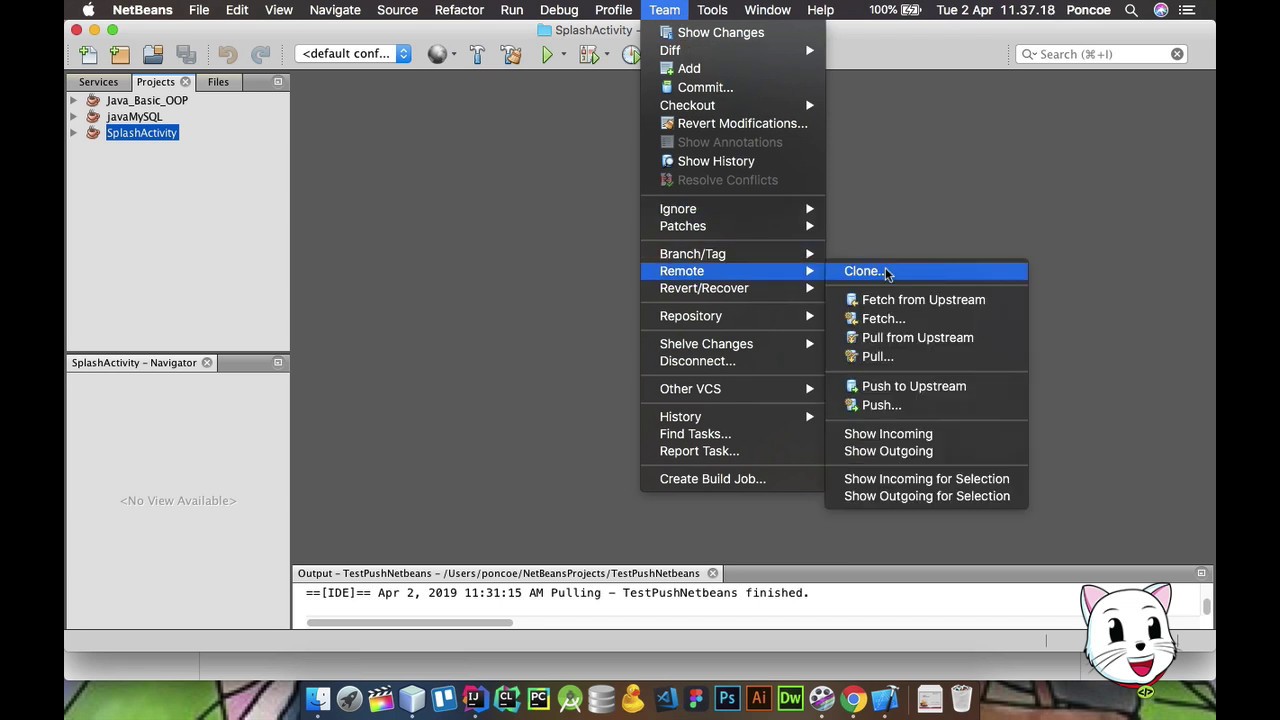Click the Build Project hammer icon
The height and width of the screenshot is (720, 1280).
coord(477,54)
